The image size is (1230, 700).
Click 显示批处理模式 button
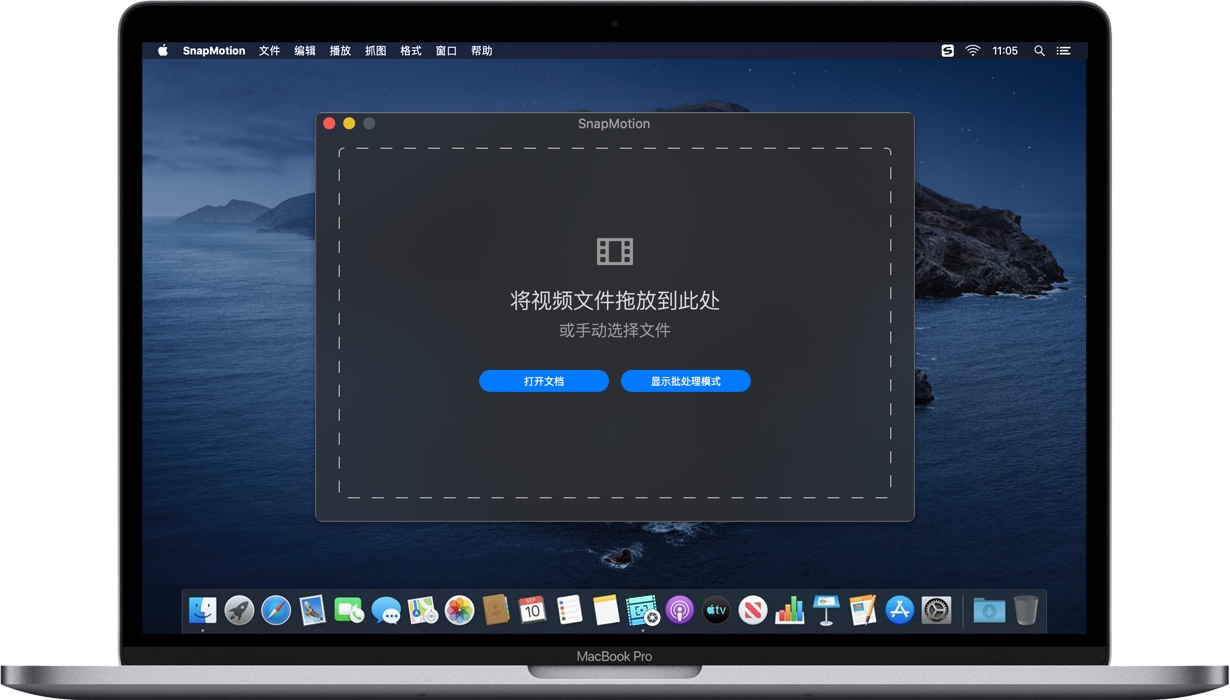(686, 381)
